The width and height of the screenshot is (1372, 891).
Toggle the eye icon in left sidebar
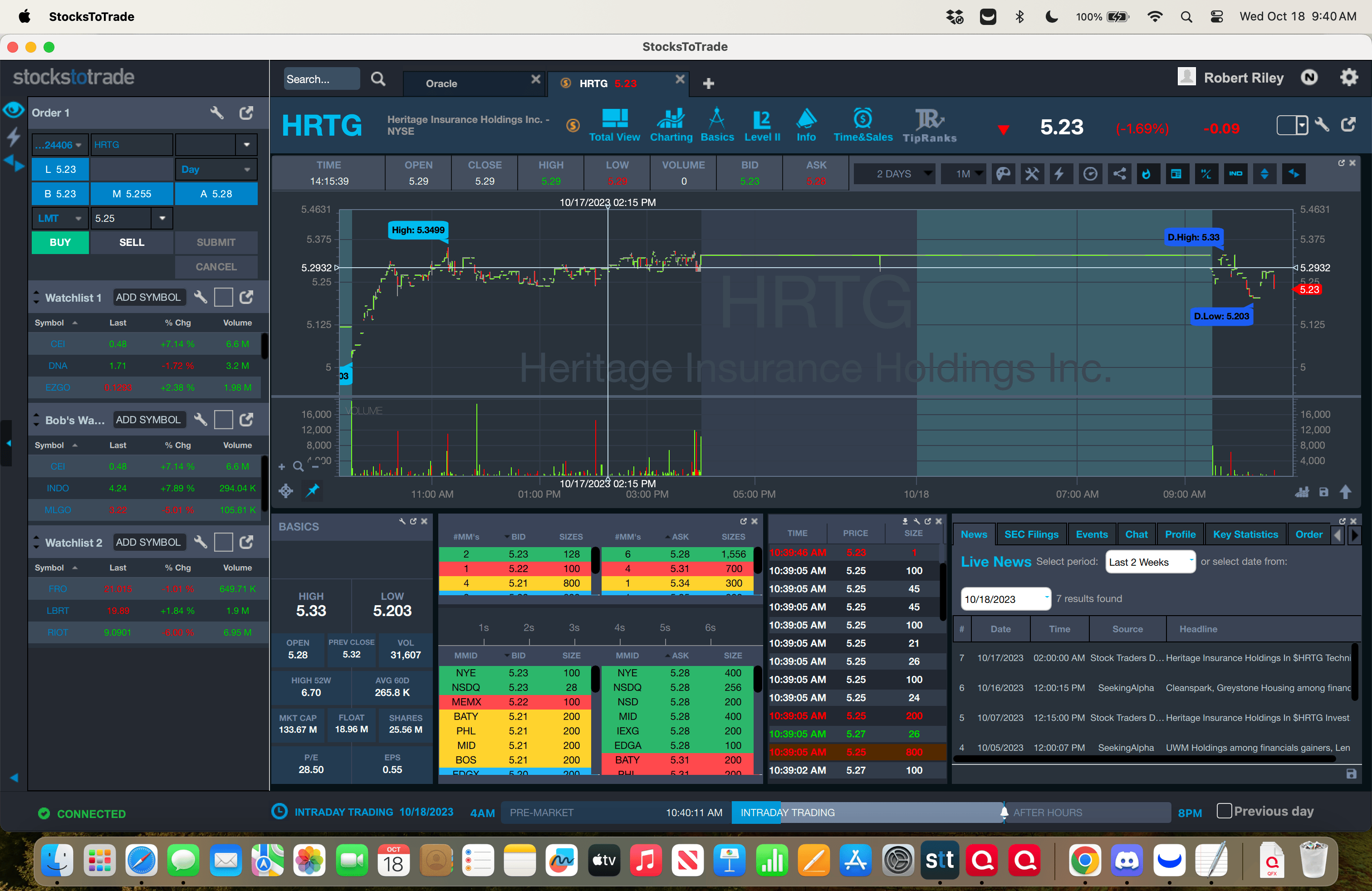[x=13, y=109]
